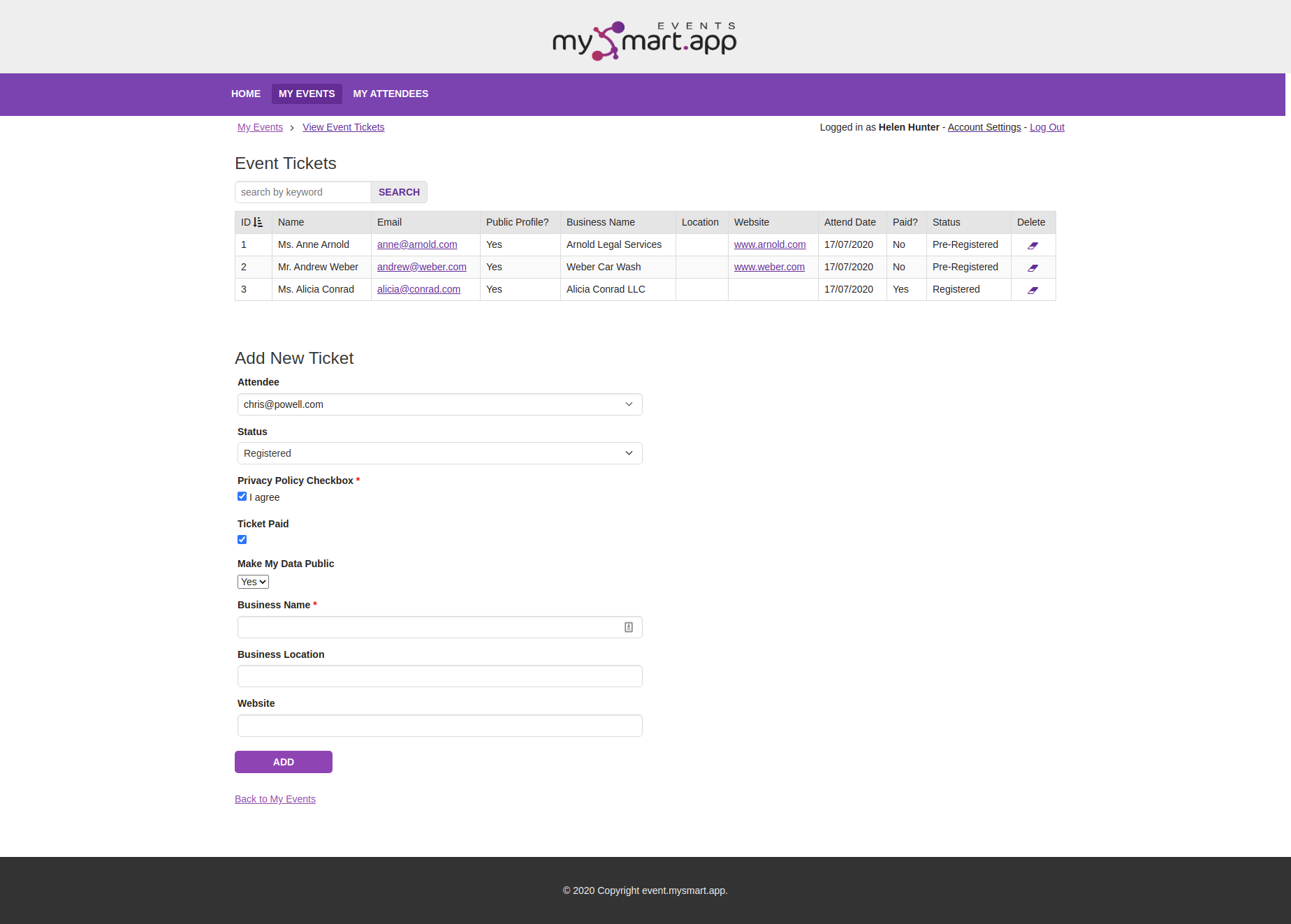This screenshot has width=1291, height=924.
Task: Sort the table by ID column icon
Action: 258,222
